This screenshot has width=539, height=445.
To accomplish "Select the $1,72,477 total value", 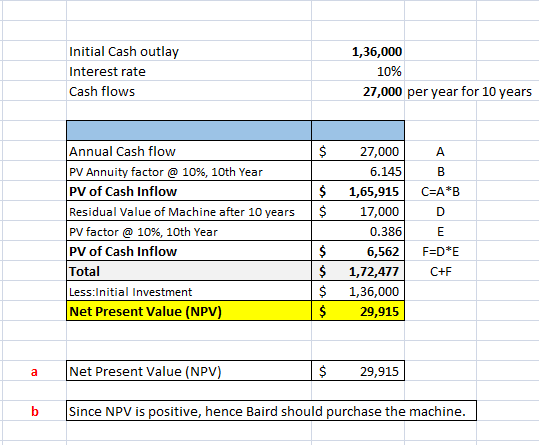I will (358, 271).
